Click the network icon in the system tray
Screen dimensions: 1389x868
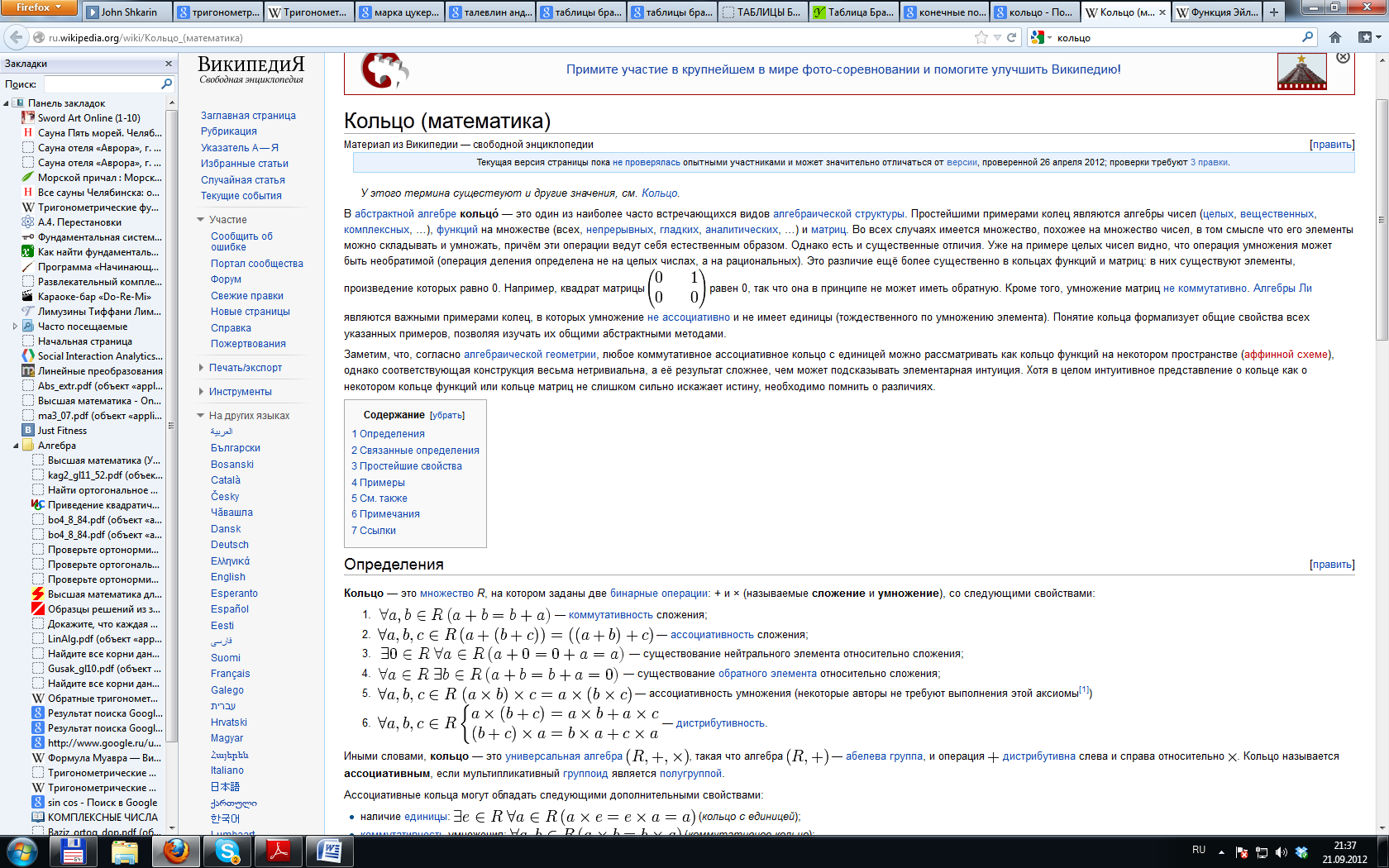click(x=1262, y=851)
